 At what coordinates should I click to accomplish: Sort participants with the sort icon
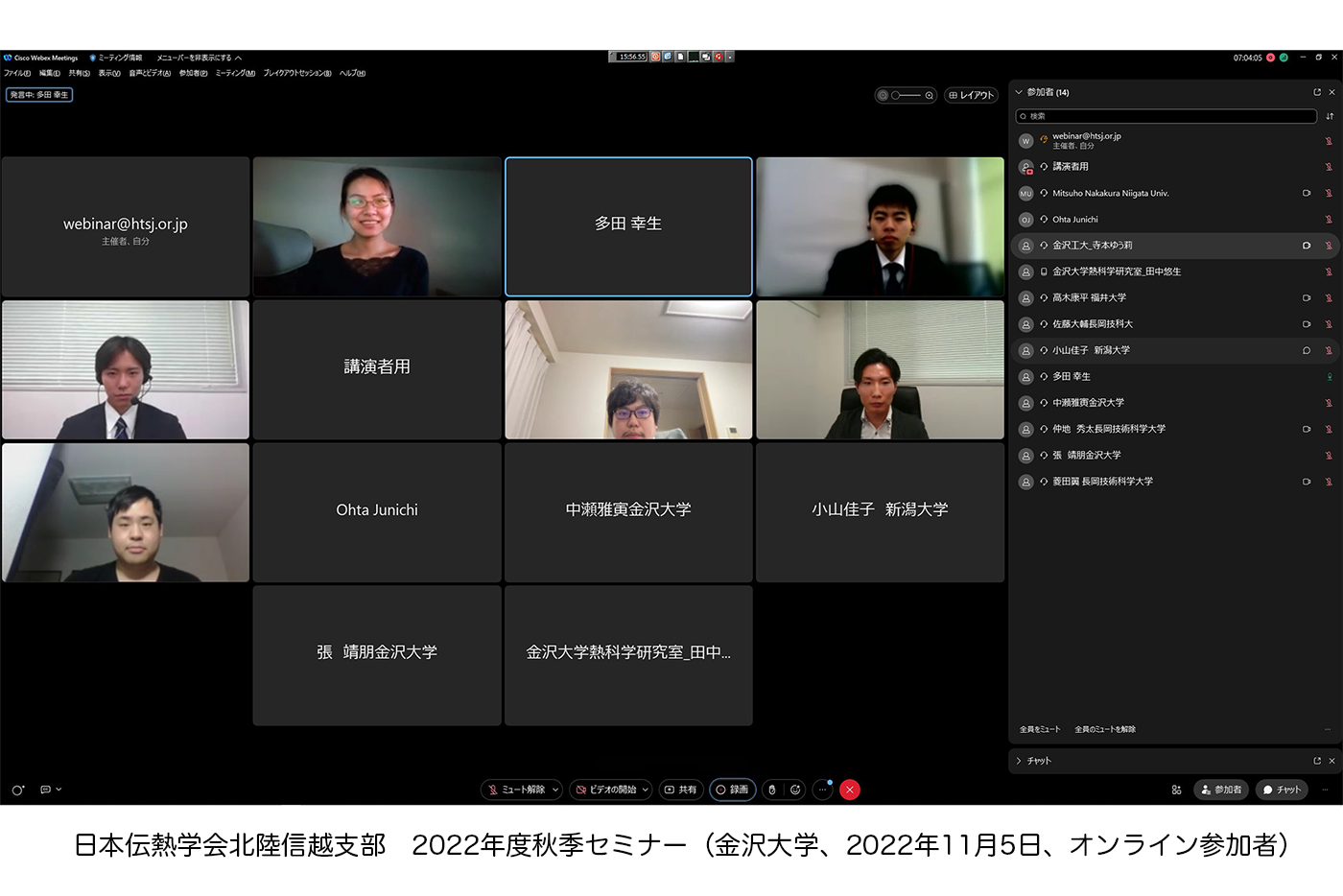[x=1330, y=116]
